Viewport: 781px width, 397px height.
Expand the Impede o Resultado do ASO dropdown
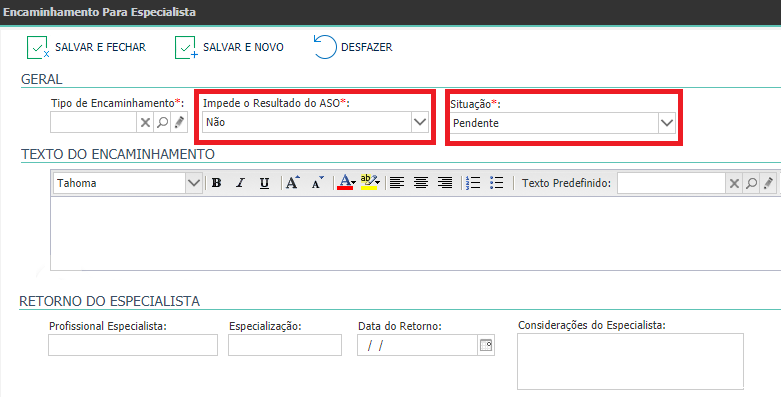pos(420,122)
